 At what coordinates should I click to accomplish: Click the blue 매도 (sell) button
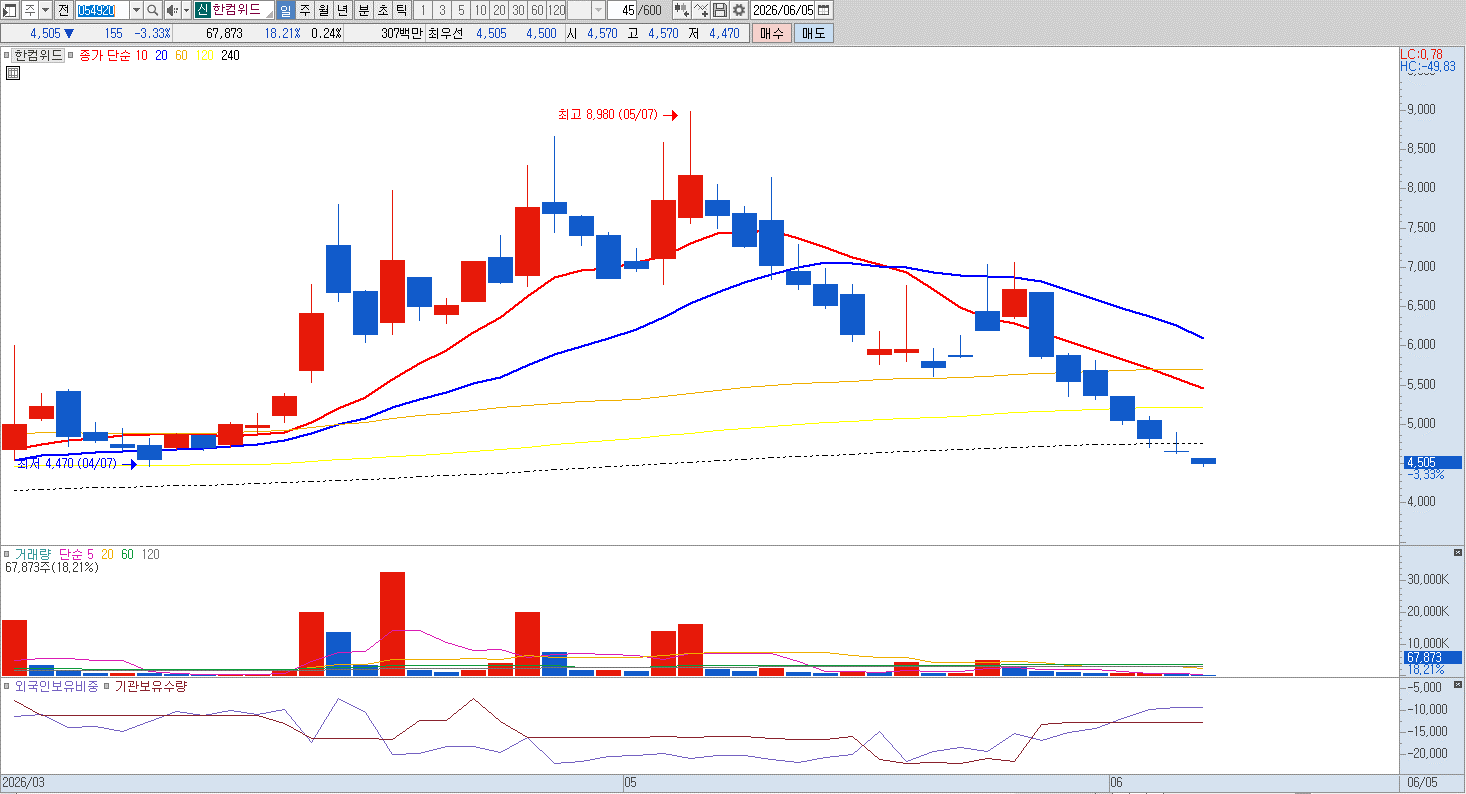814,33
